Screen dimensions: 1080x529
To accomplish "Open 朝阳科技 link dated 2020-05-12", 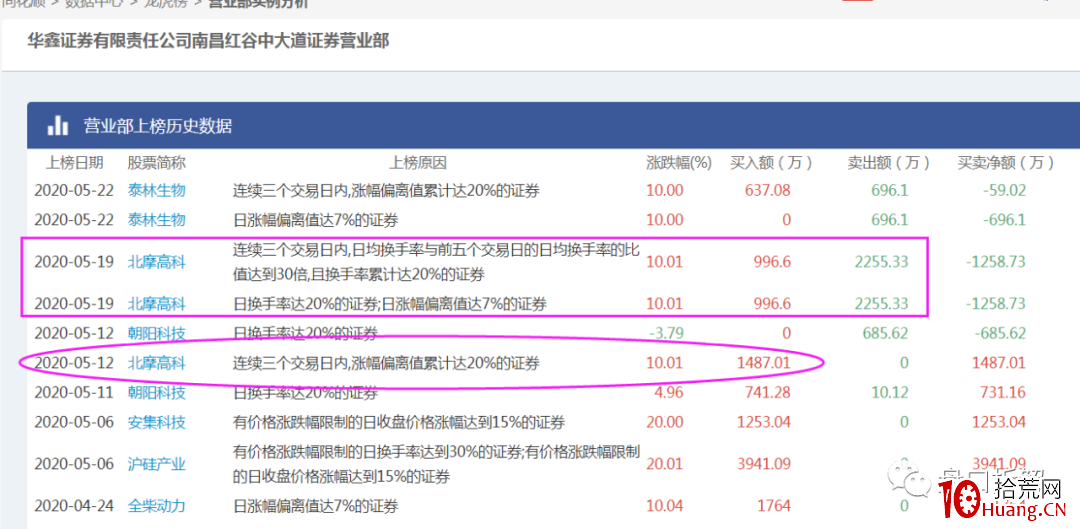I will (x=156, y=334).
